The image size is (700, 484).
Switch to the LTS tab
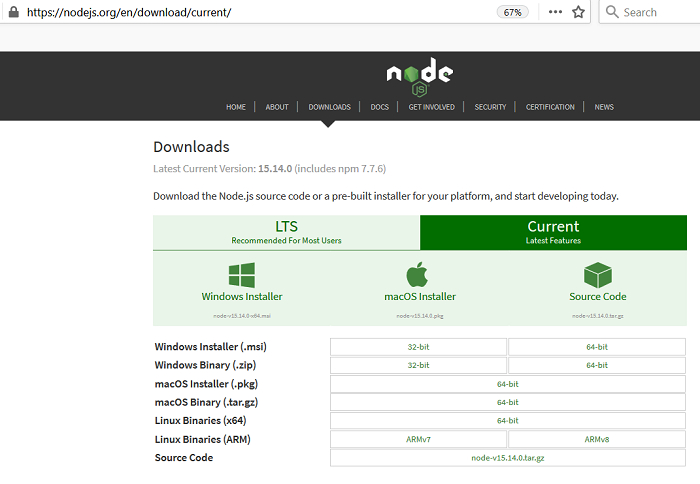pyautogui.click(x=286, y=233)
